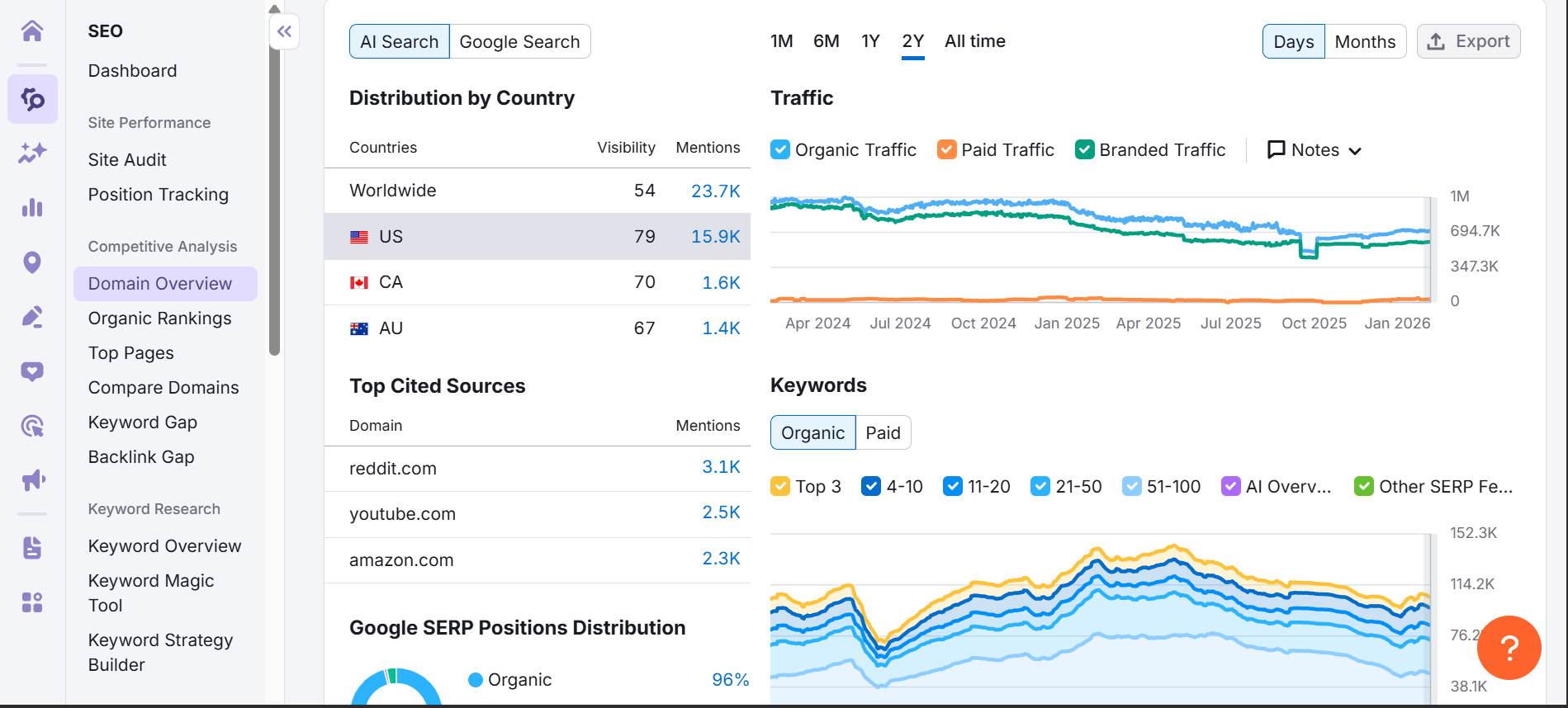1568x708 pixels.
Task: Toggle AI Overview keywords checkbox
Action: [x=1231, y=486]
